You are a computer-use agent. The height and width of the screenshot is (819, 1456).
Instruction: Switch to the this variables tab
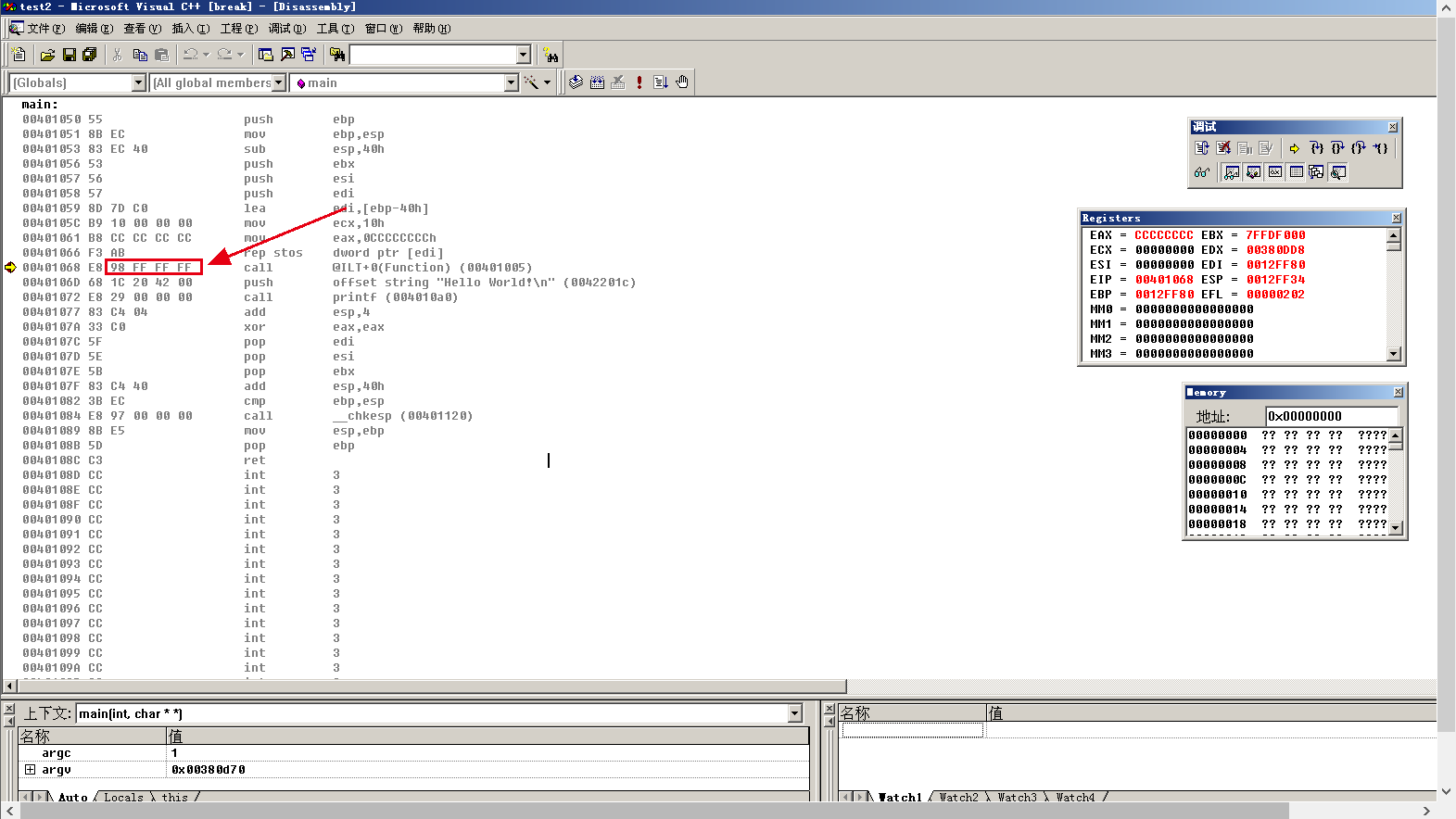[175, 797]
